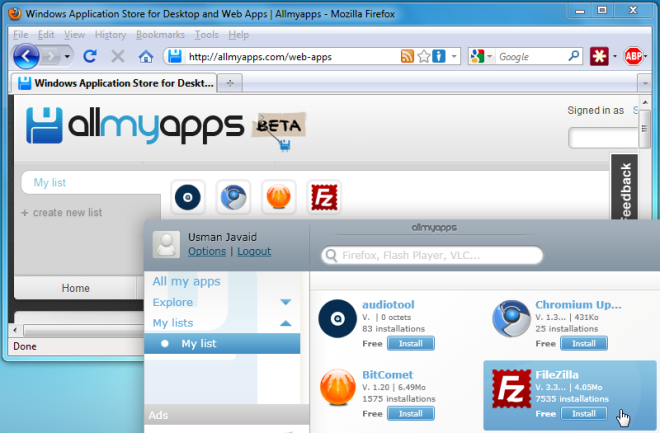Viewport: 660px width, 433px height.
Task: Open the Tools menu
Action: coord(206,35)
